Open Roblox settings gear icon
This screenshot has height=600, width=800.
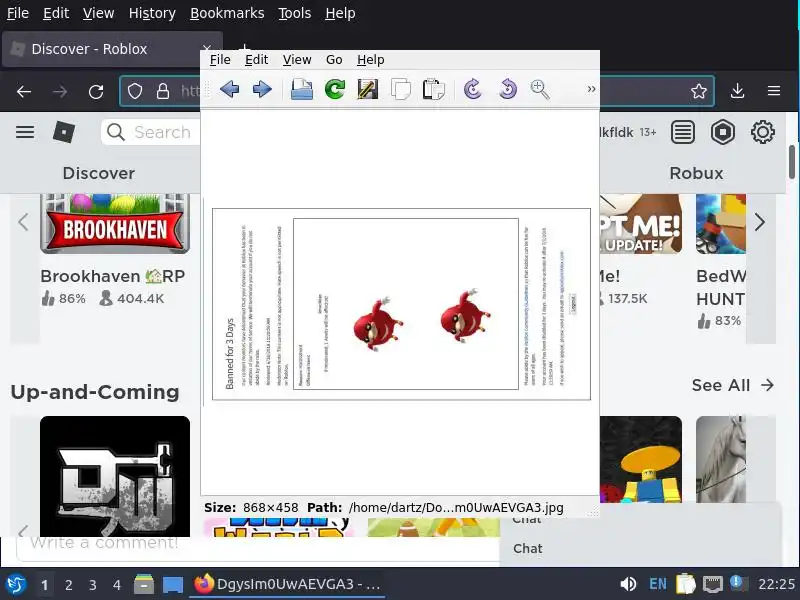click(763, 132)
